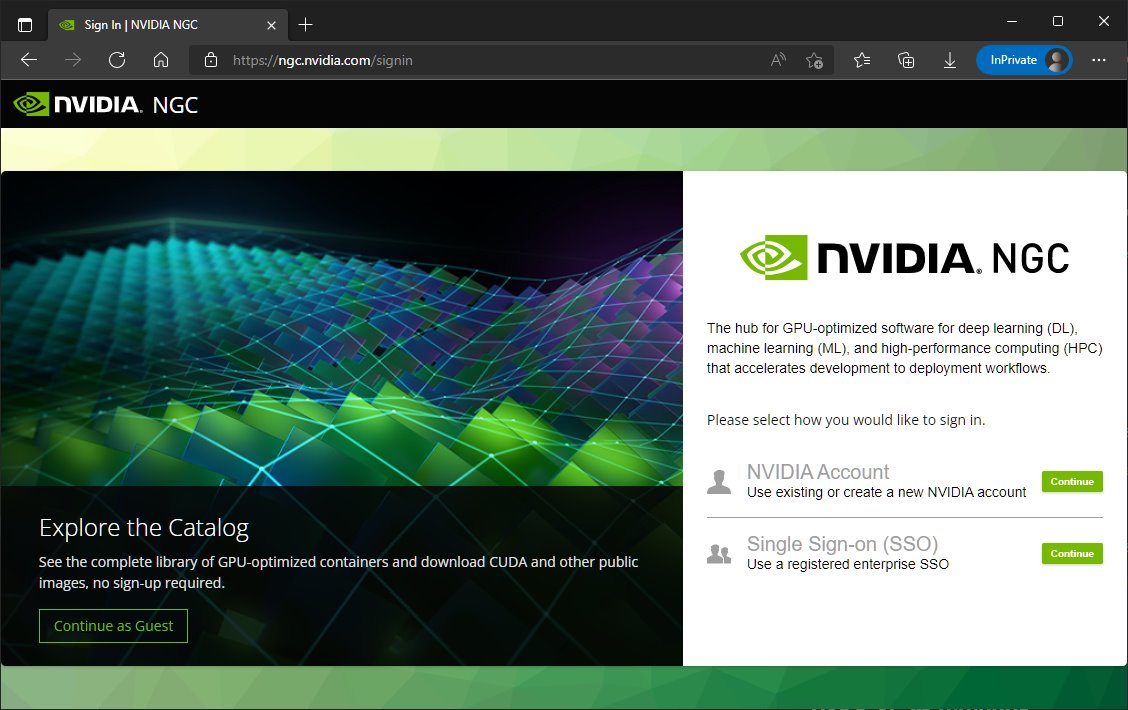This screenshot has width=1128, height=710.
Task: Continue with Single Sign-on (SSO)
Action: (x=1072, y=554)
